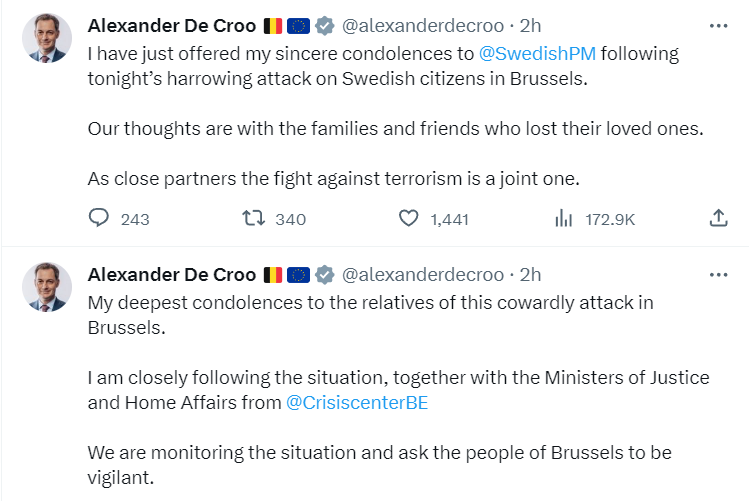
Task: Click verified badge on second tweet
Action: [x=325, y=274]
